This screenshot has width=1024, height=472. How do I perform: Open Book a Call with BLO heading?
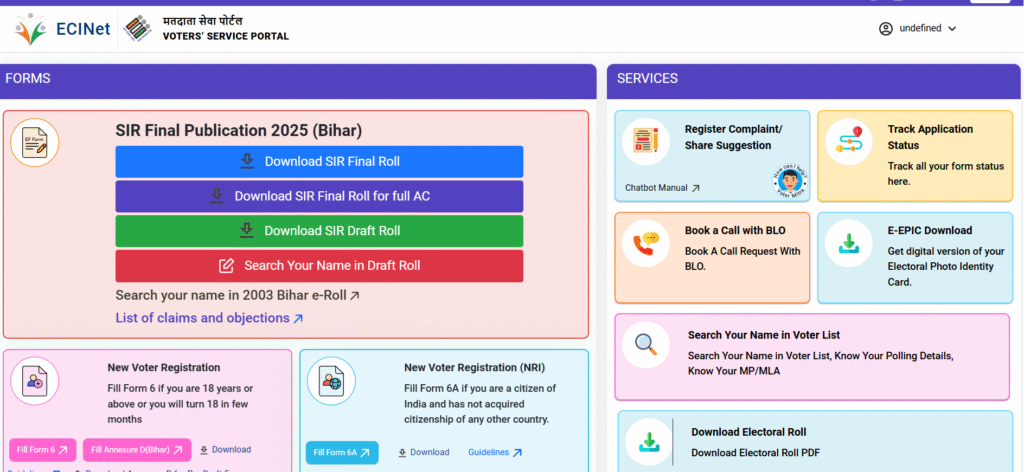735,230
